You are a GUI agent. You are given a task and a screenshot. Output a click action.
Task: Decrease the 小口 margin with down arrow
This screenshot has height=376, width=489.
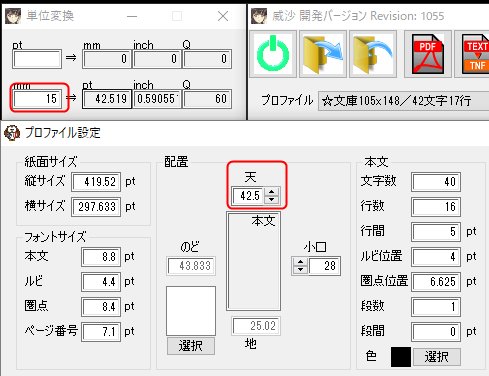[x=300, y=269]
